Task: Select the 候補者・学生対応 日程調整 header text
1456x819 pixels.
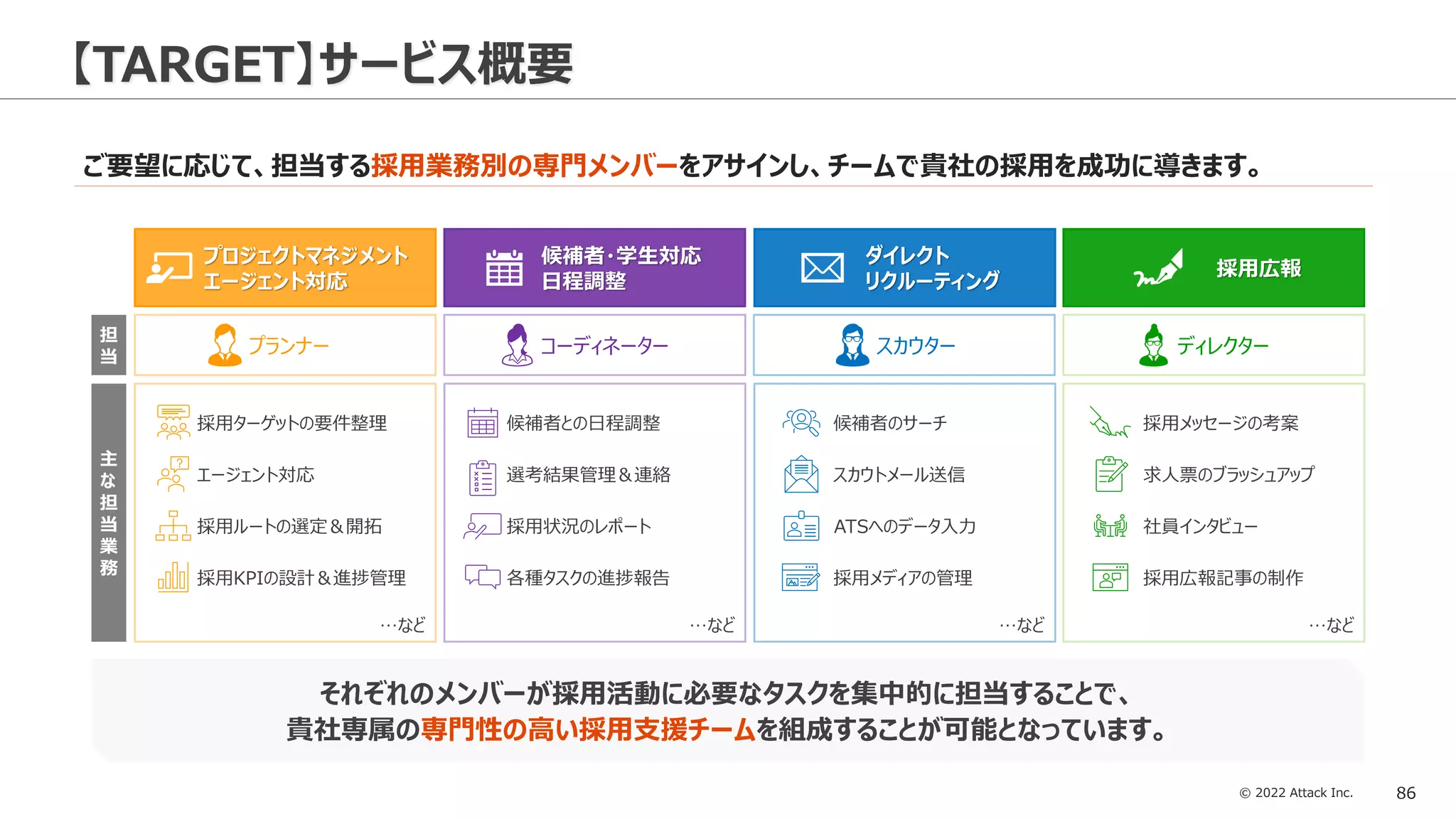Action: coord(621,268)
